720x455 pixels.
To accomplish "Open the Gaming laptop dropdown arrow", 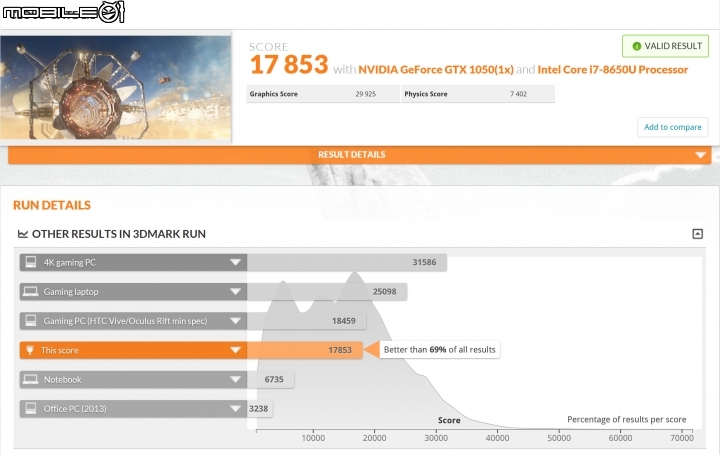I will click(236, 292).
